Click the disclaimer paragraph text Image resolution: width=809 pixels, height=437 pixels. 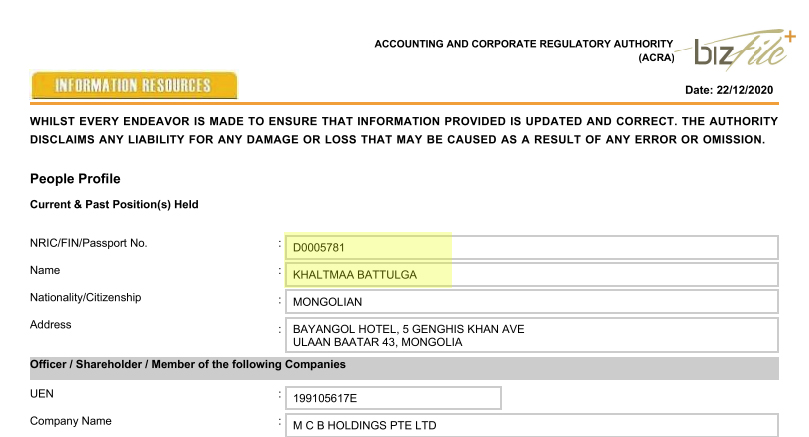[x=398, y=130]
